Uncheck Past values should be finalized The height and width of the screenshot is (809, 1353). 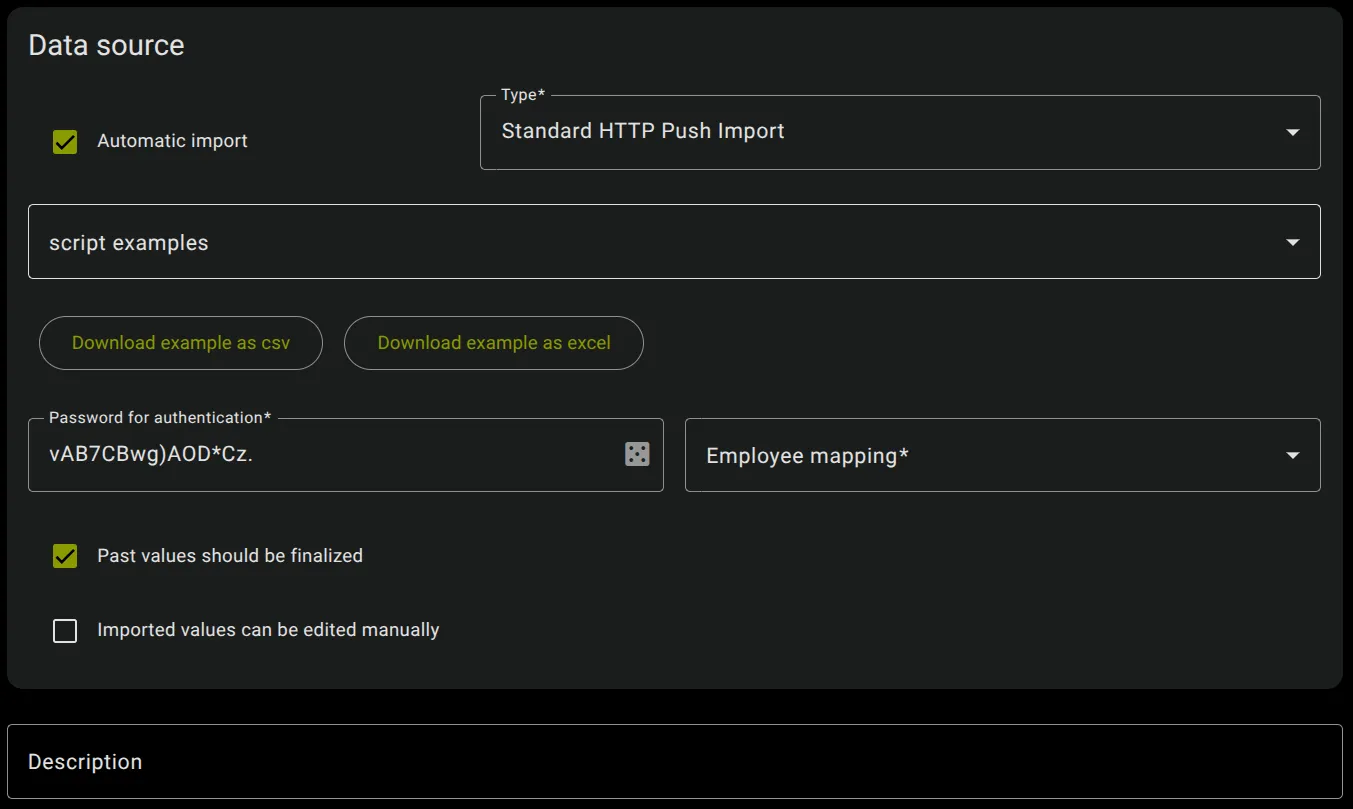64,556
